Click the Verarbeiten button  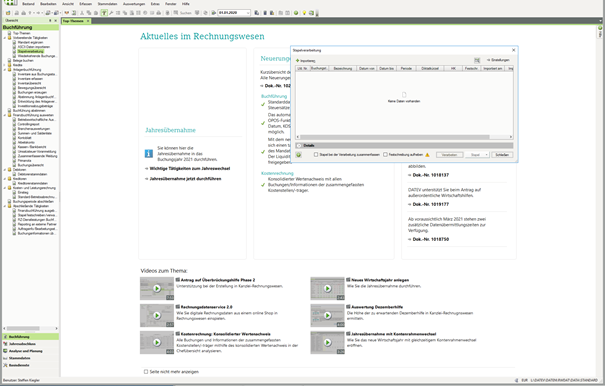click(450, 155)
